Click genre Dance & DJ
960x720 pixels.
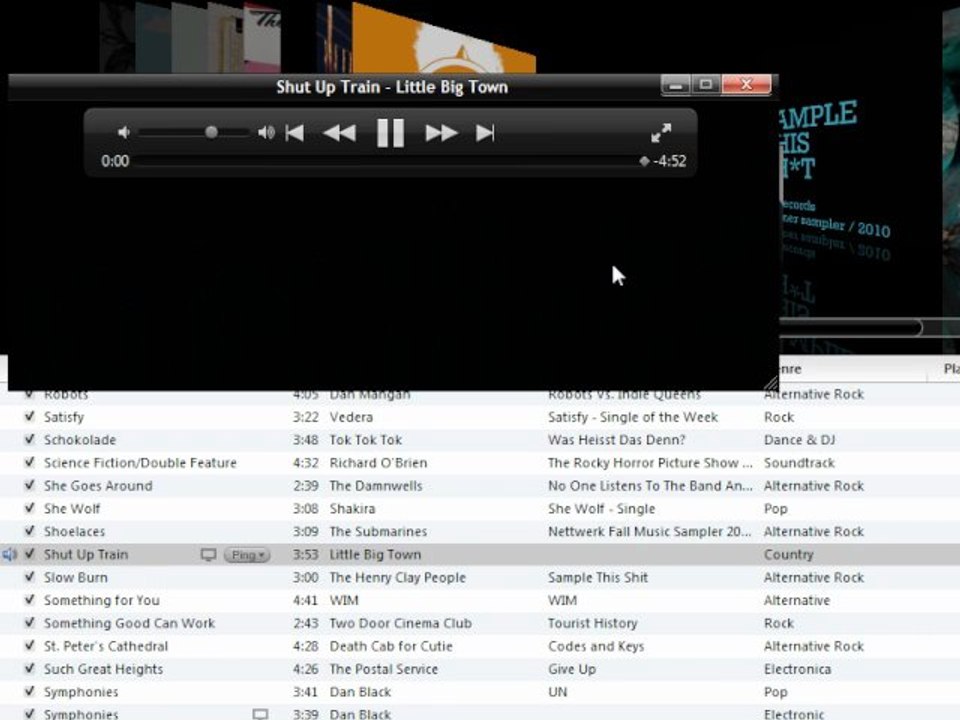tap(799, 440)
